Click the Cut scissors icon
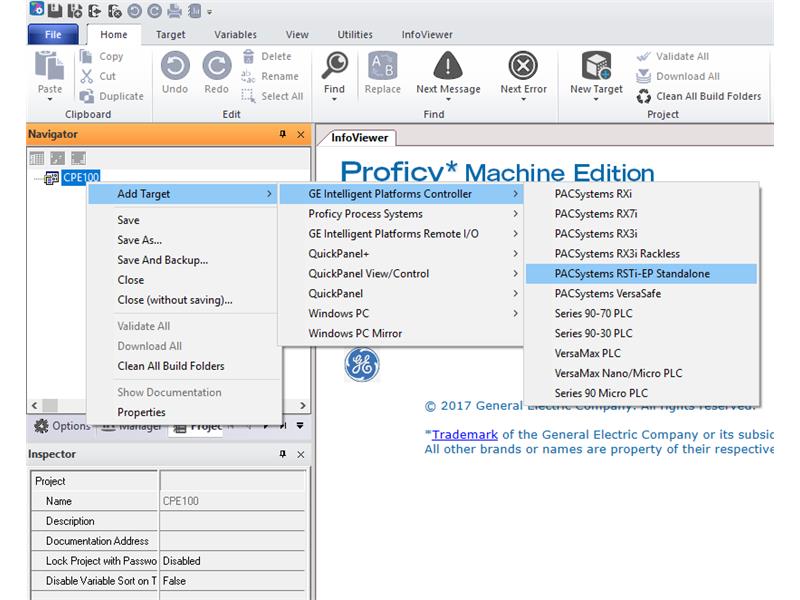The height and width of the screenshot is (600, 800). click(x=87, y=76)
